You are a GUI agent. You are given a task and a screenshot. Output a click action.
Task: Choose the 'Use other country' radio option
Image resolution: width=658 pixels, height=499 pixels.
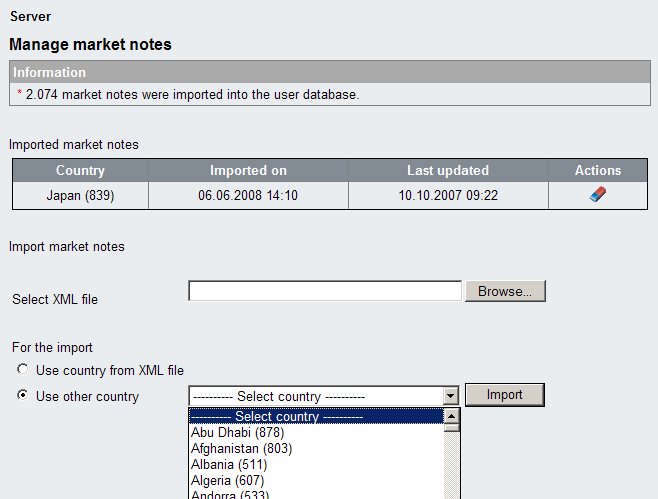[x=22, y=396]
